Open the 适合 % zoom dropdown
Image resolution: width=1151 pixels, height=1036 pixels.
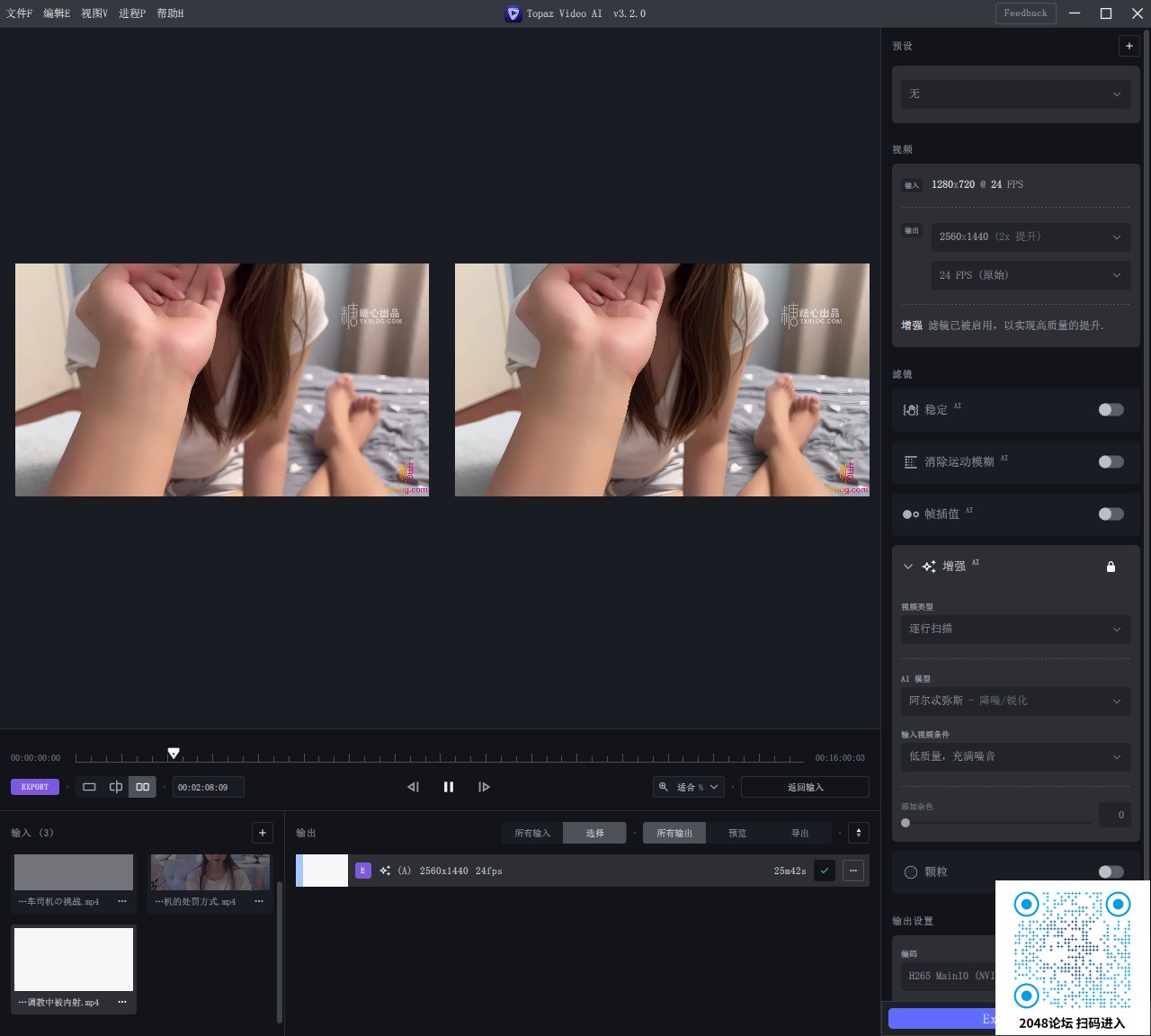coord(689,787)
